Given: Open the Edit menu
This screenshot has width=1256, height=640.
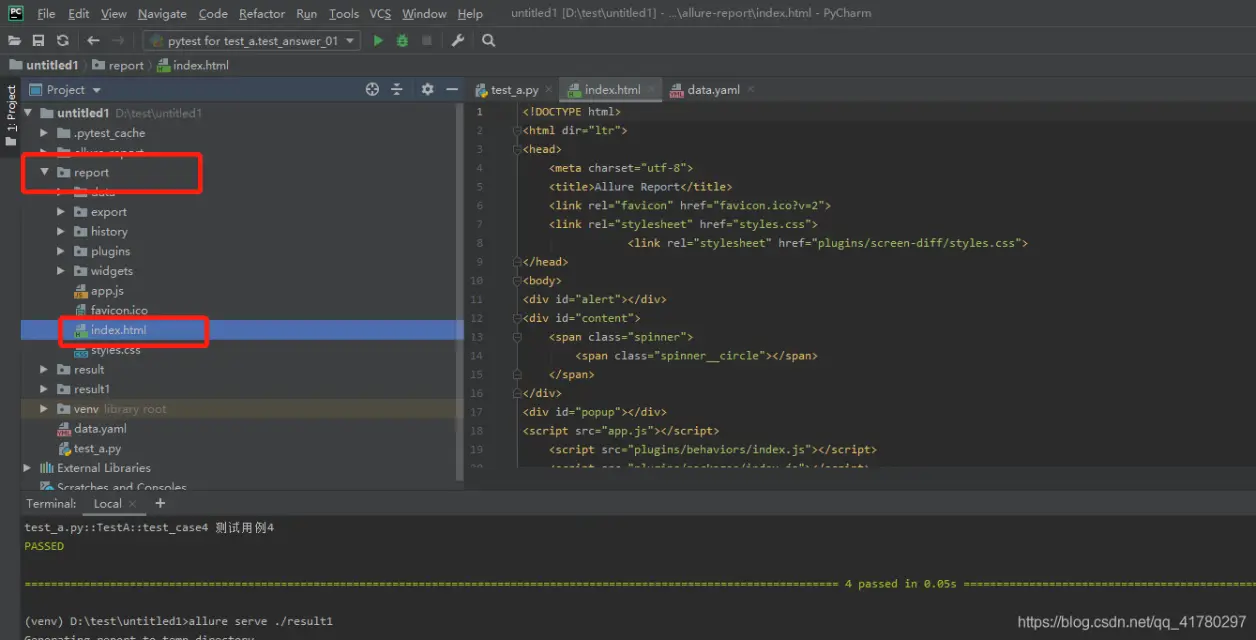Looking at the screenshot, I should 78,14.
